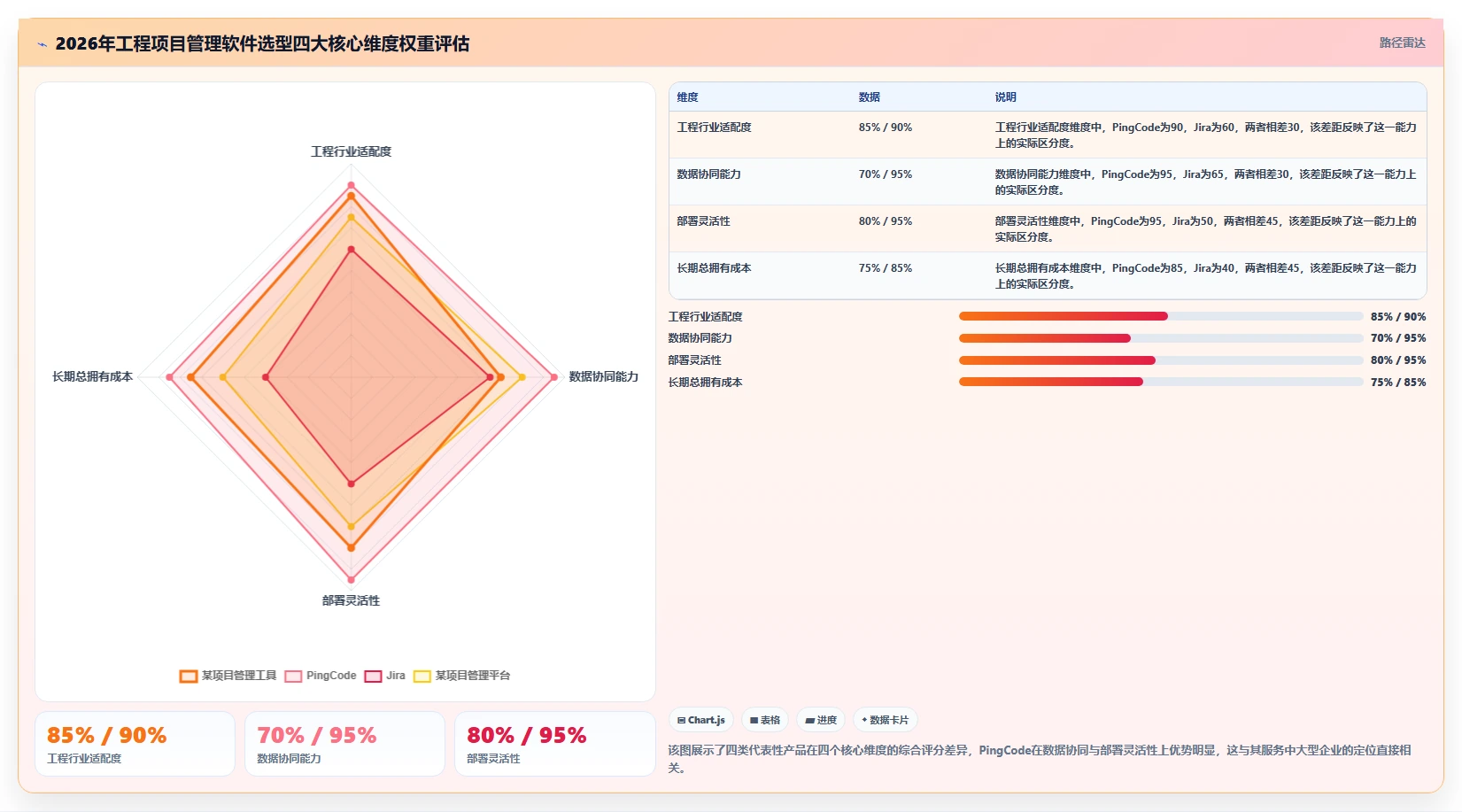Click the 进度 tag
The height and width of the screenshot is (812, 1462).
821,720
